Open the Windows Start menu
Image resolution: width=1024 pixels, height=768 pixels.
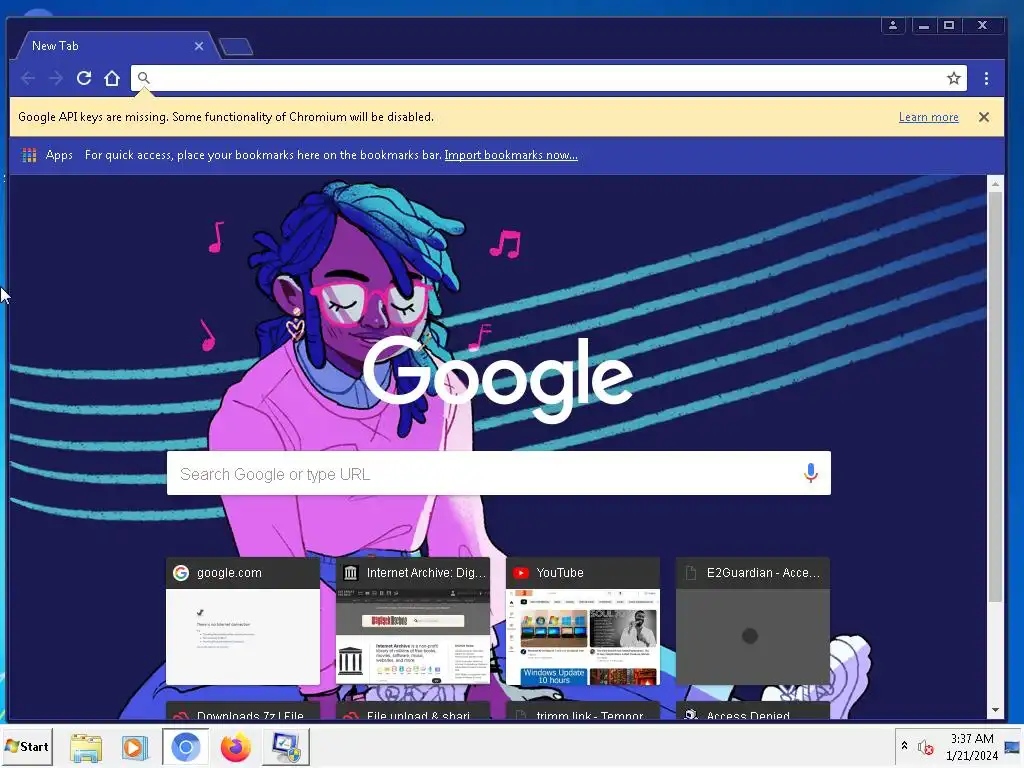coord(27,746)
